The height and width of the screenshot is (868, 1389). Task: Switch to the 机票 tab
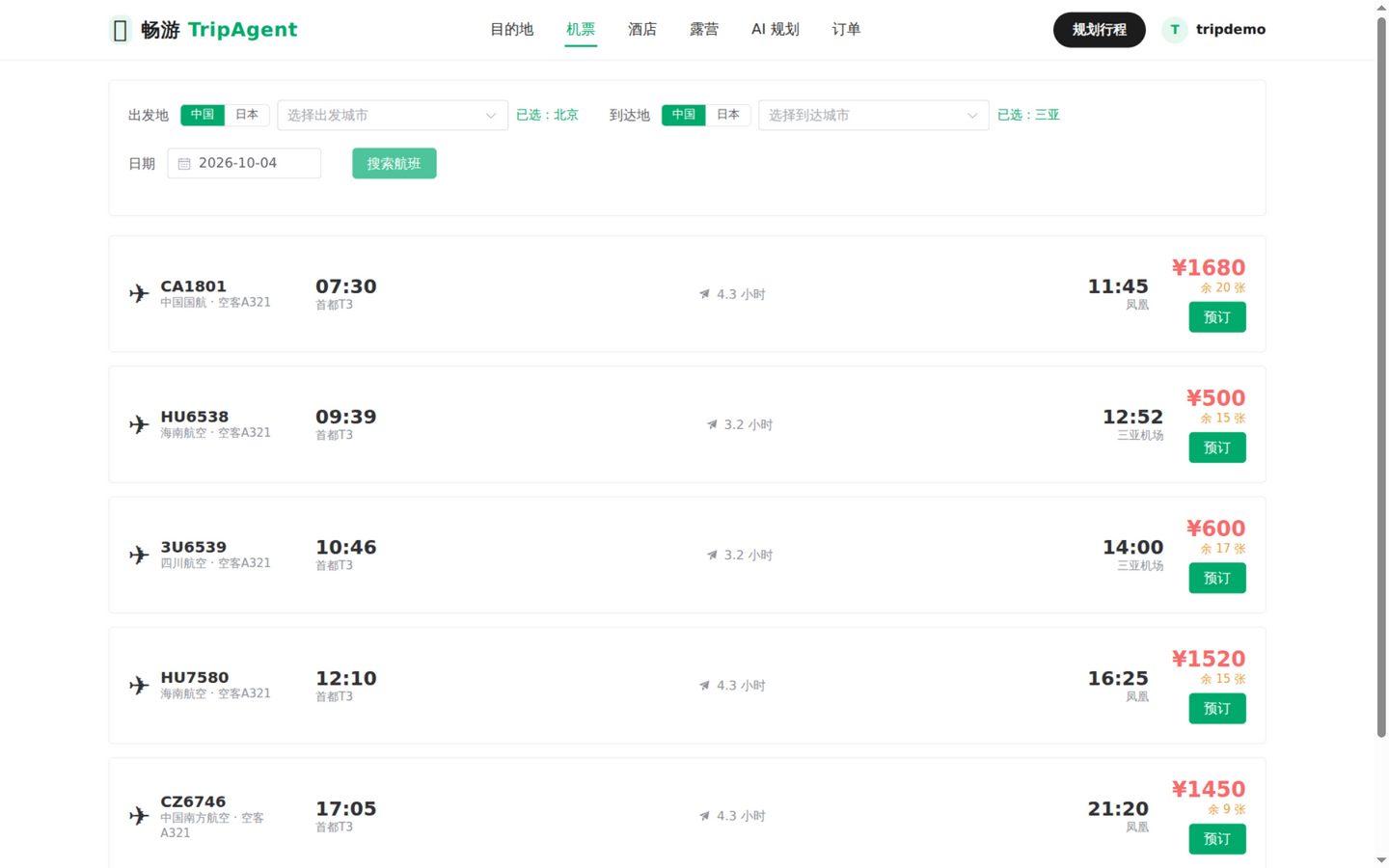pyautogui.click(x=581, y=30)
